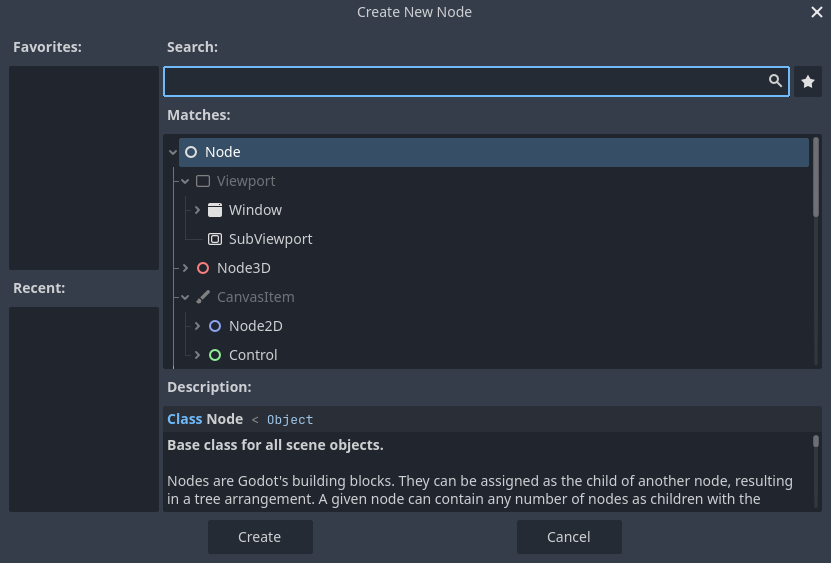
Task: Click the CanvasItem brush icon
Action: [x=203, y=297]
